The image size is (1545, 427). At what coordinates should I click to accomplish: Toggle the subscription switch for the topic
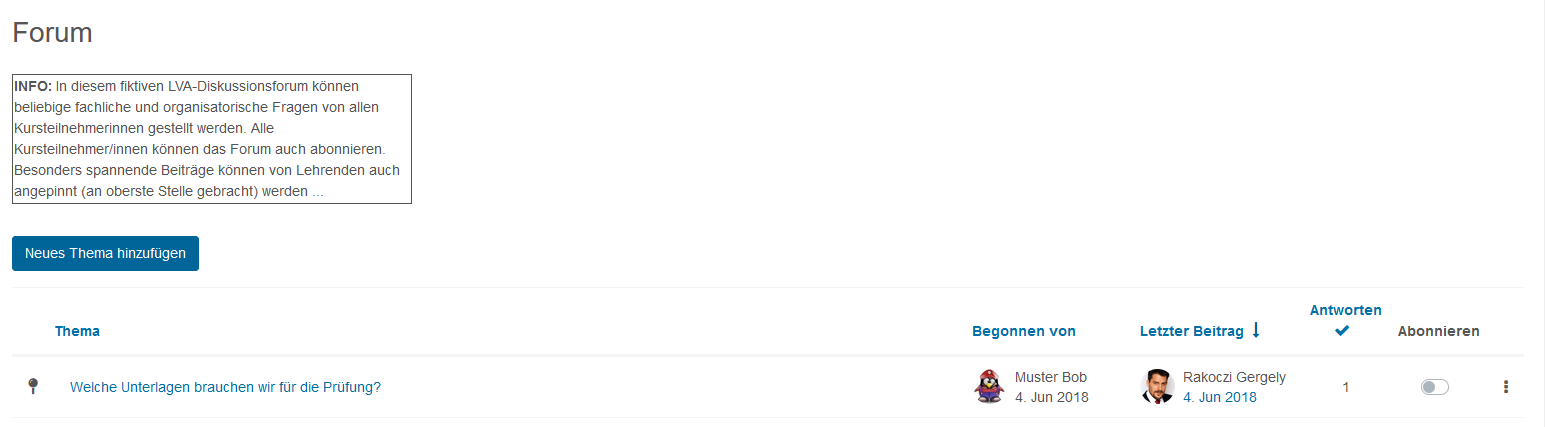[1435, 387]
